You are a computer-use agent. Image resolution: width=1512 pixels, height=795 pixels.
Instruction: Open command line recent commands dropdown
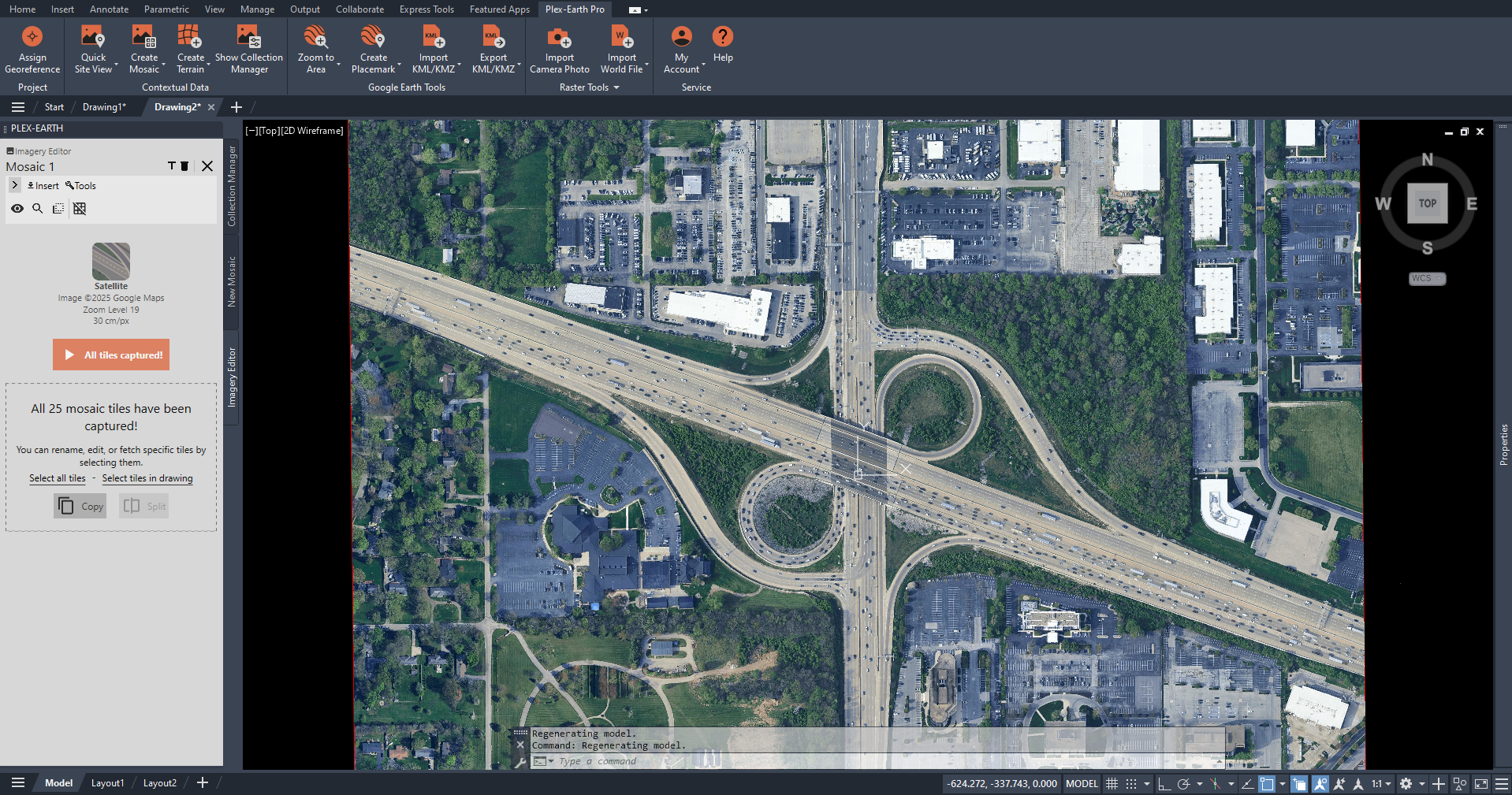tap(543, 761)
